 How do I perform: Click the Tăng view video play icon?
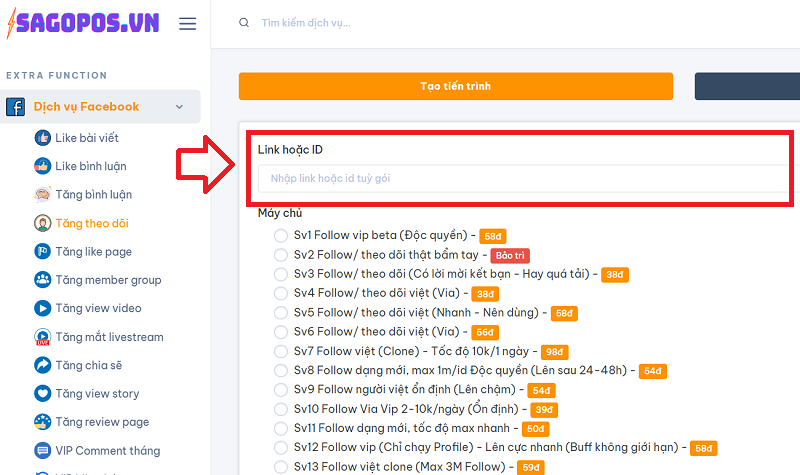(x=42, y=309)
